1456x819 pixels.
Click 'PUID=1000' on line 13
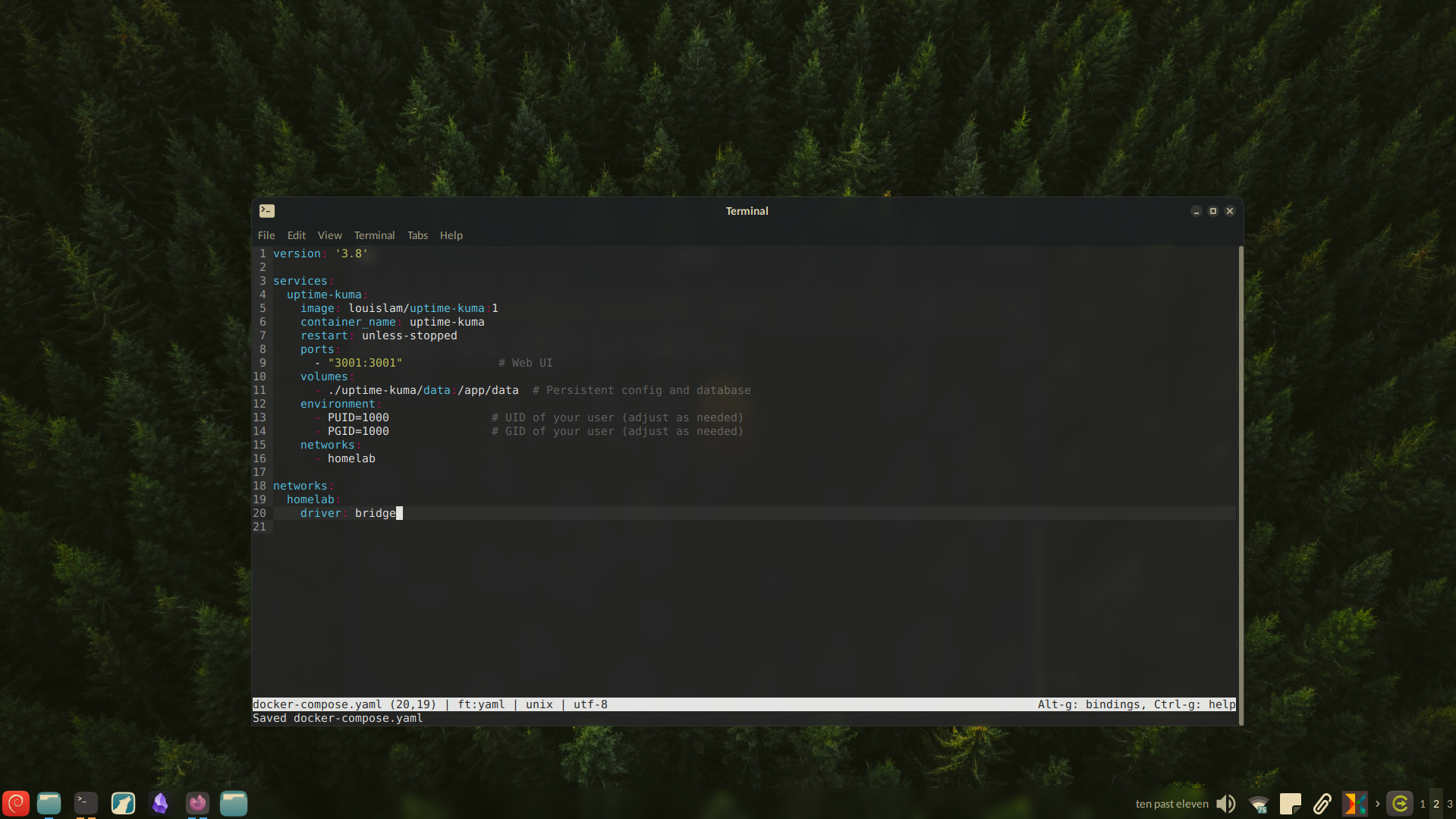(358, 417)
